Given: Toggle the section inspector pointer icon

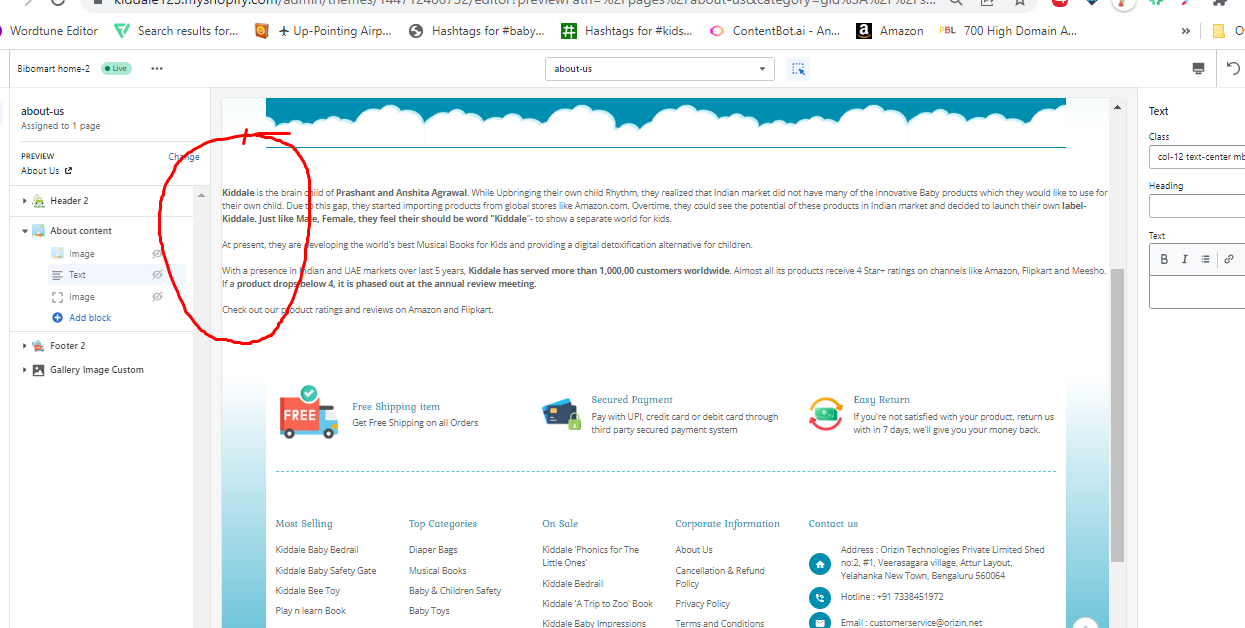Looking at the screenshot, I should coord(797,69).
